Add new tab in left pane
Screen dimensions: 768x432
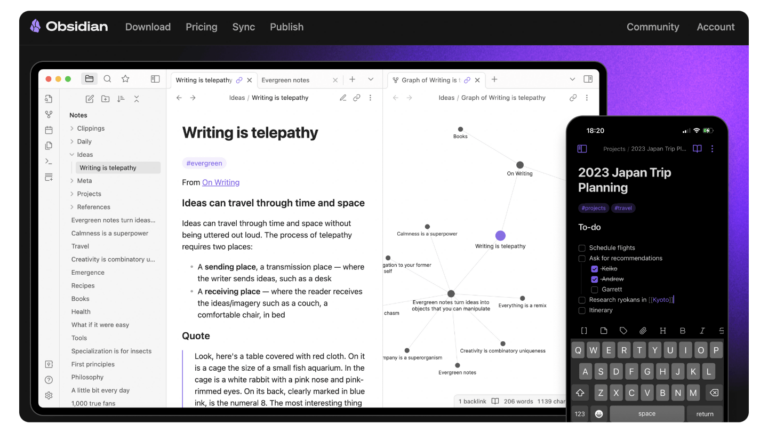[352, 79]
